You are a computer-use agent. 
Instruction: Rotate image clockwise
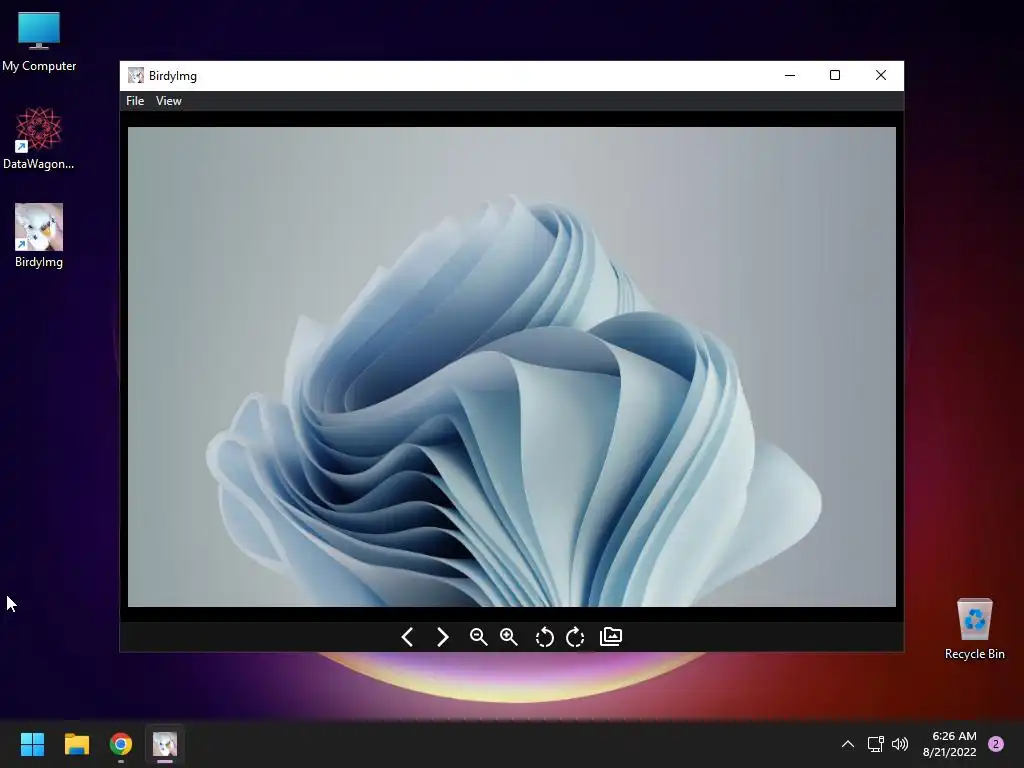[x=575, y=637]
